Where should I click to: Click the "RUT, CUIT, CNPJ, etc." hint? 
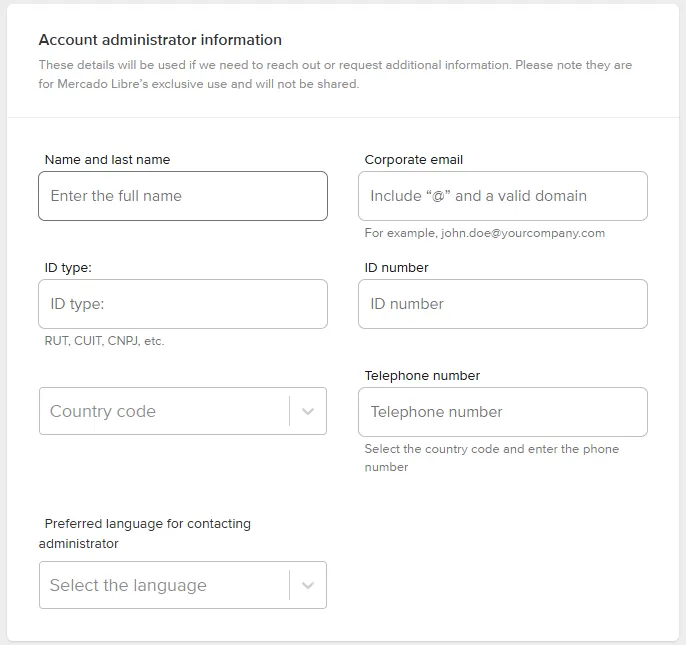point(104,341)
